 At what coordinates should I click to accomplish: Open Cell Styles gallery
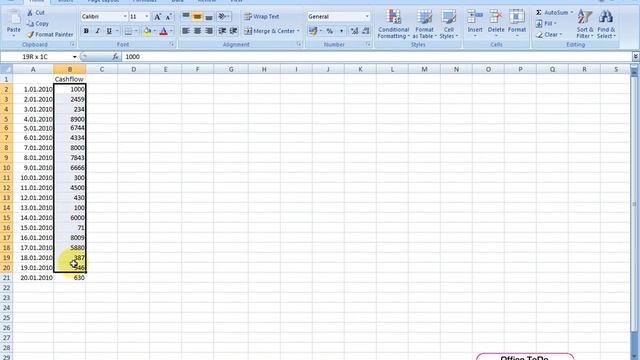point(449,24)
